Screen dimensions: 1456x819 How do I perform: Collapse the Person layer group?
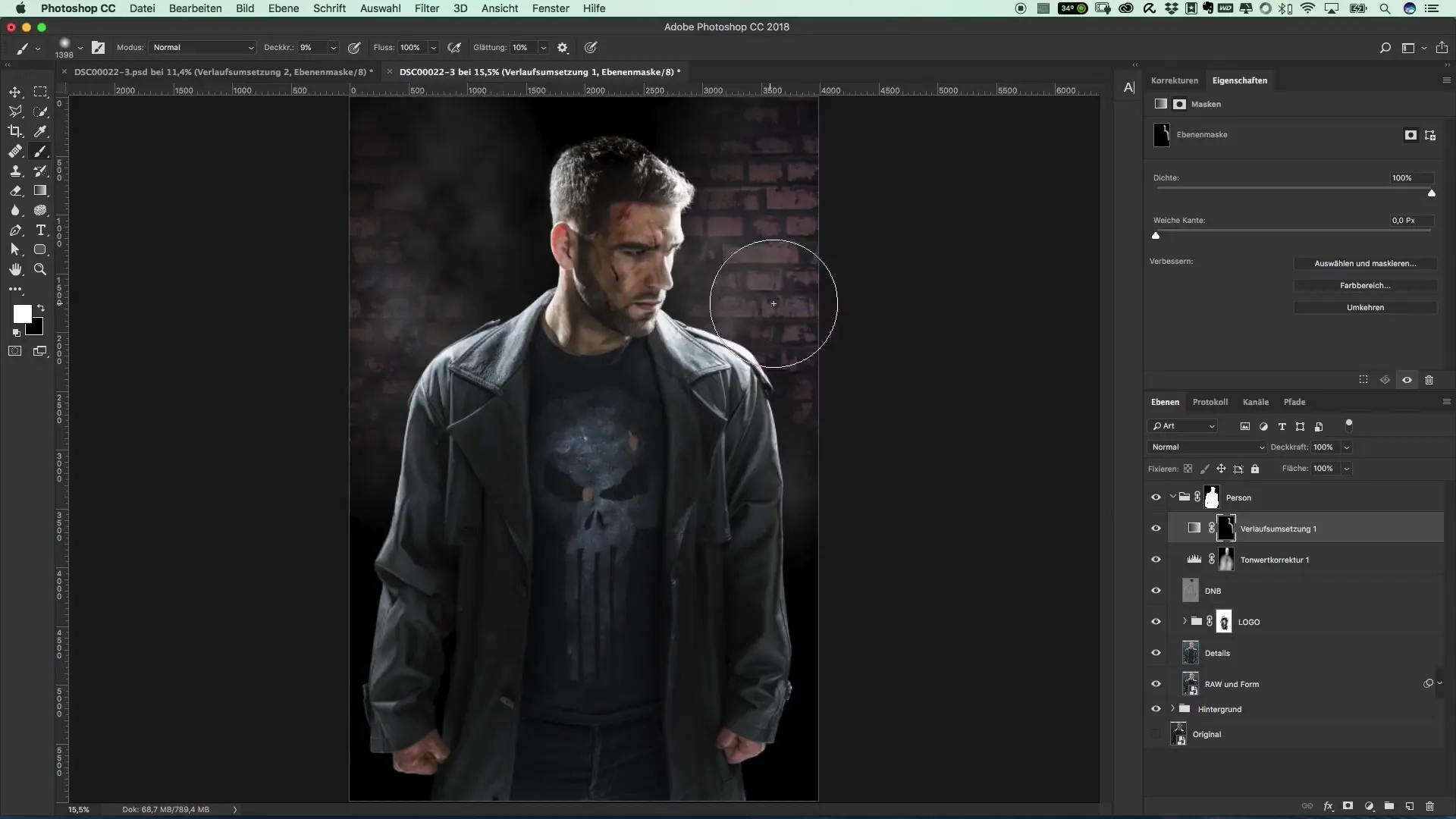pos(1172,497)
